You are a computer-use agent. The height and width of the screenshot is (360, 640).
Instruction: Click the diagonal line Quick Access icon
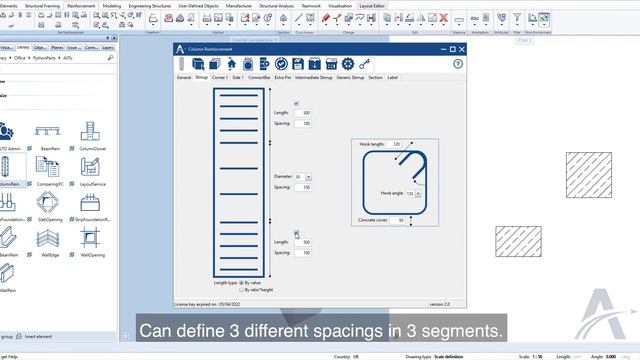pos(299,18)
